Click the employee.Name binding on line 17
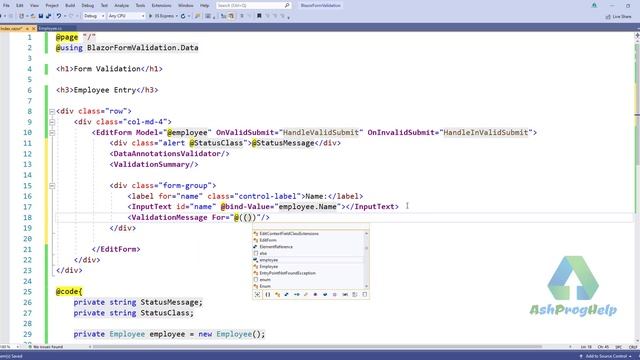This screenshot has width=640, height=360. tap(308, 207)
